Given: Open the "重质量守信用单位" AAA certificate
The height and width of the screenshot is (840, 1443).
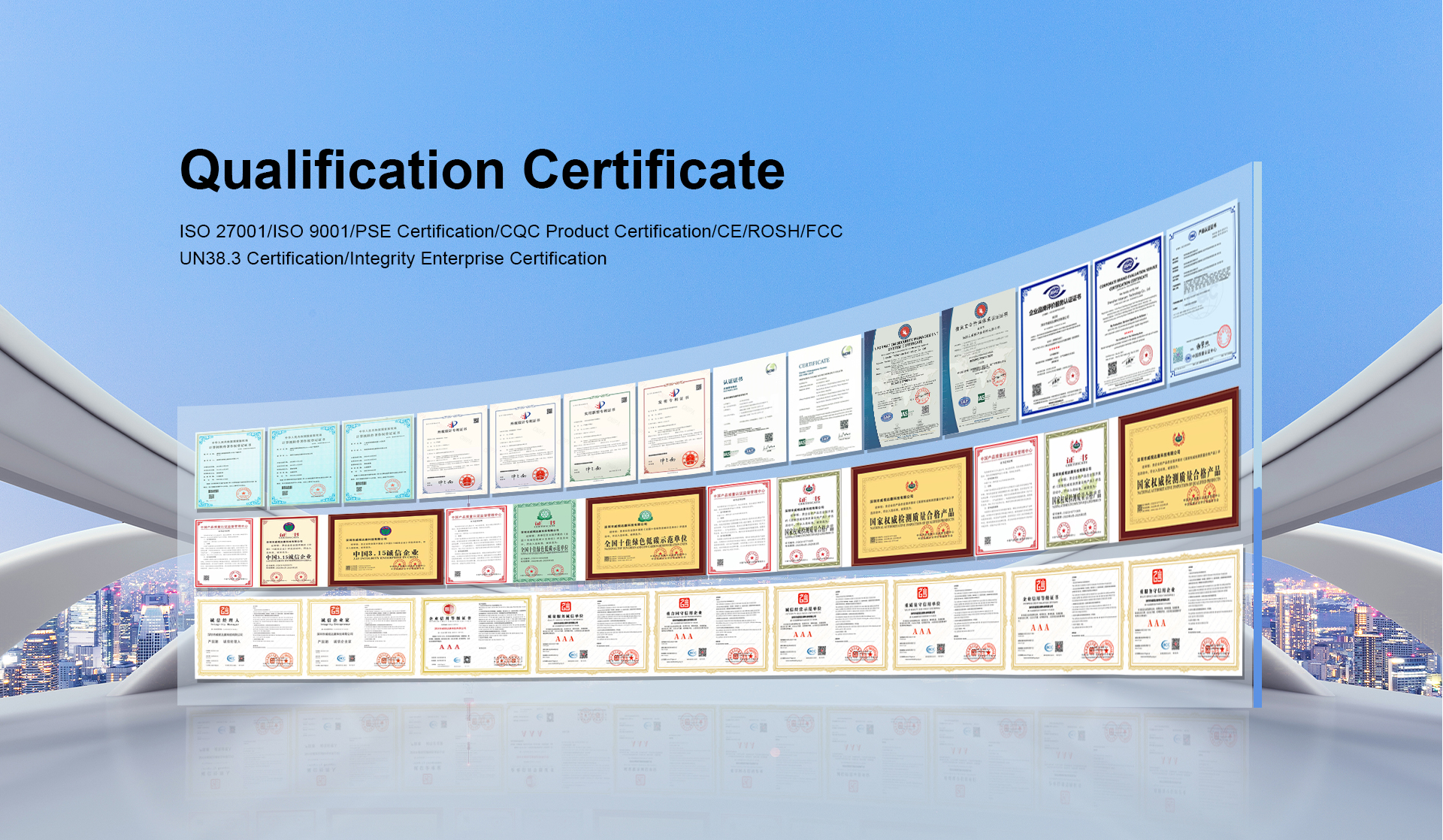Looking at the screenshot, I should 949,621.
